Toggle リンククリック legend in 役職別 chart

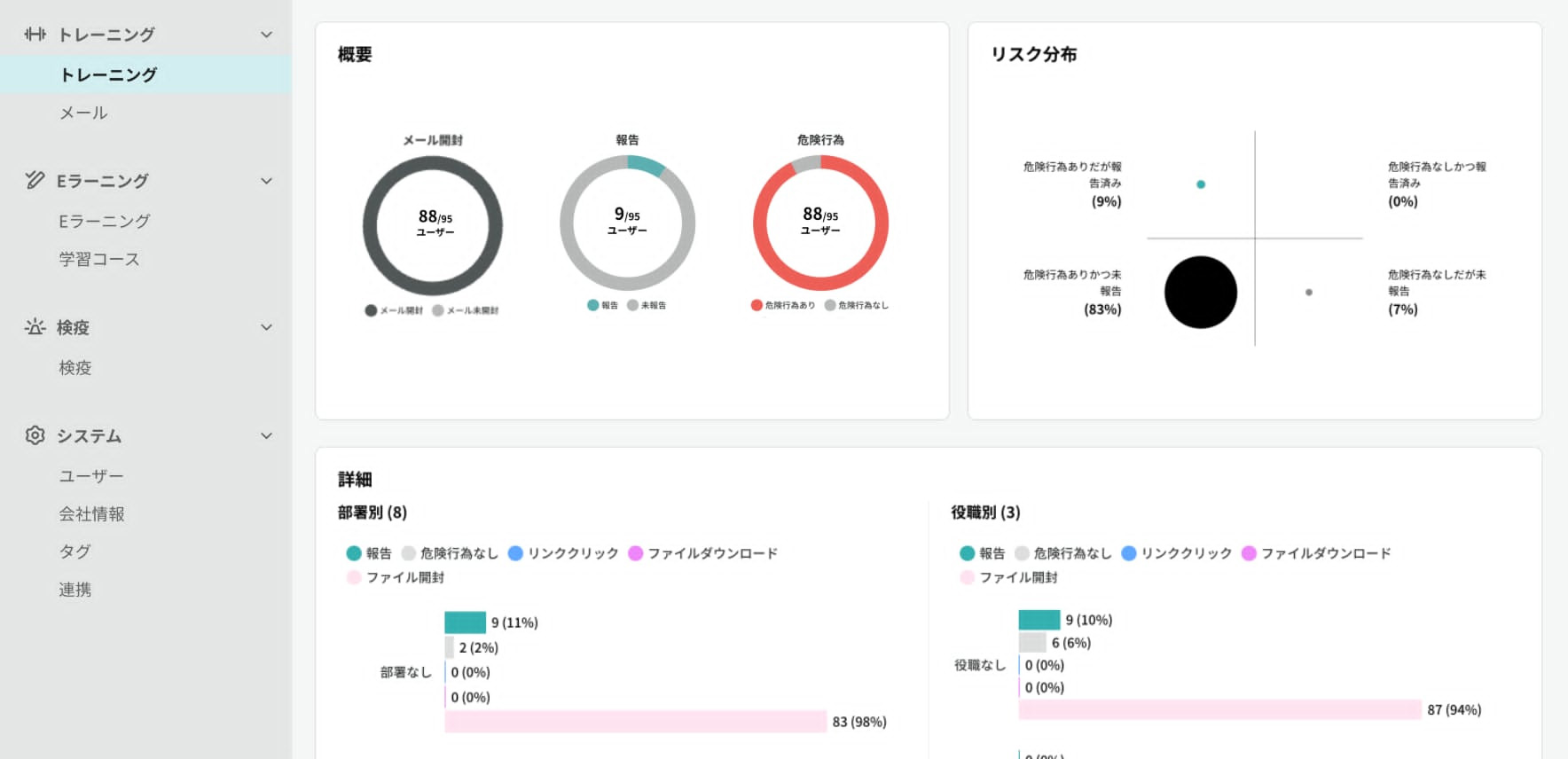(1176, 553)
